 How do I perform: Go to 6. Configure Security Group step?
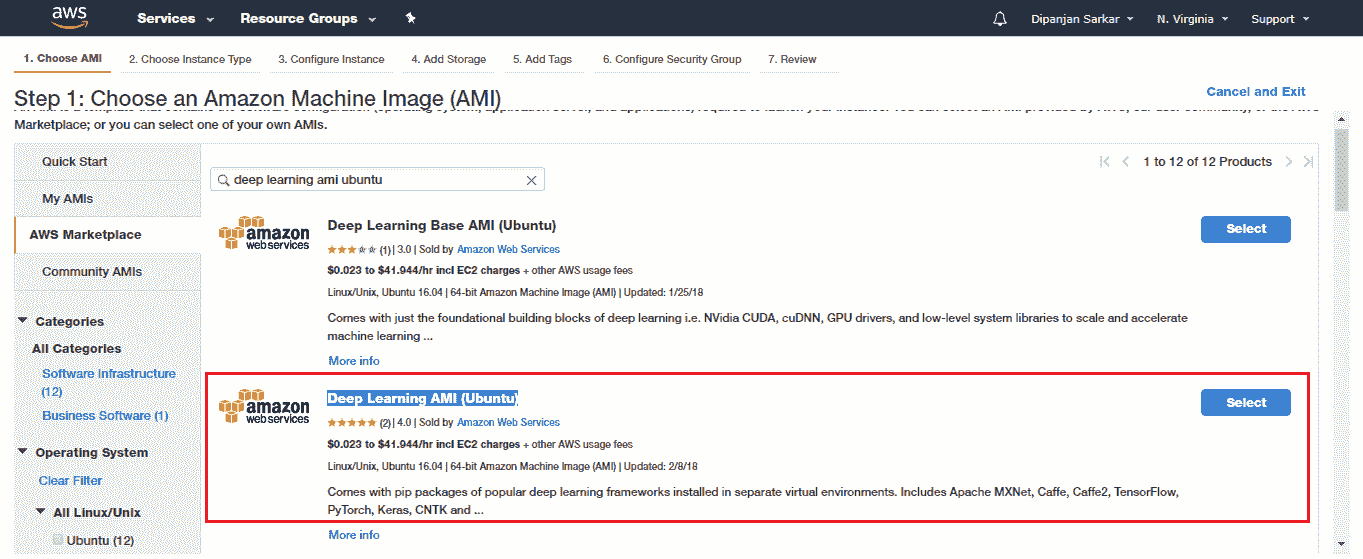tap(672, 59)
